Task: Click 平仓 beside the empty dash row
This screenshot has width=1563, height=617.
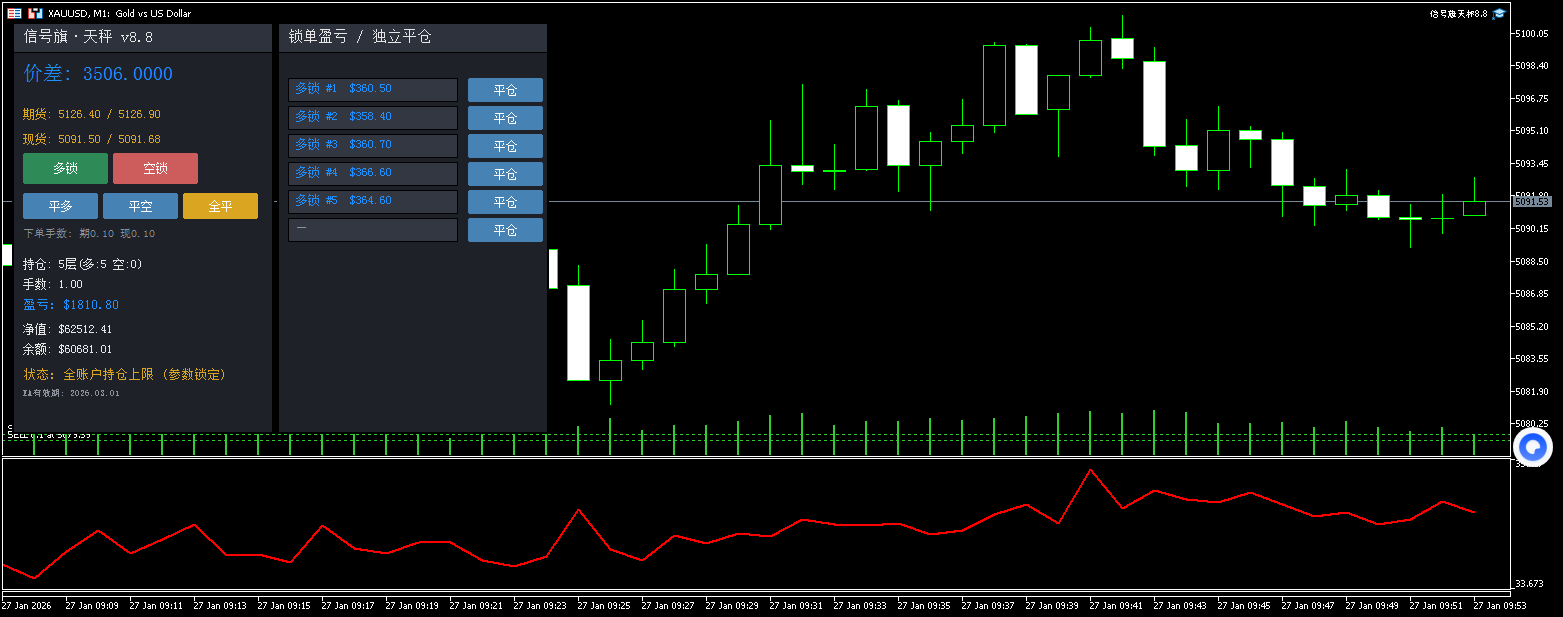Action: click(505, 230)
